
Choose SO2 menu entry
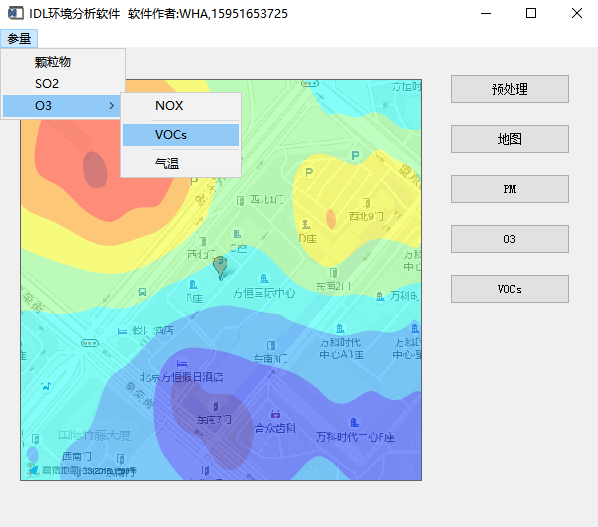pos(64,84)
